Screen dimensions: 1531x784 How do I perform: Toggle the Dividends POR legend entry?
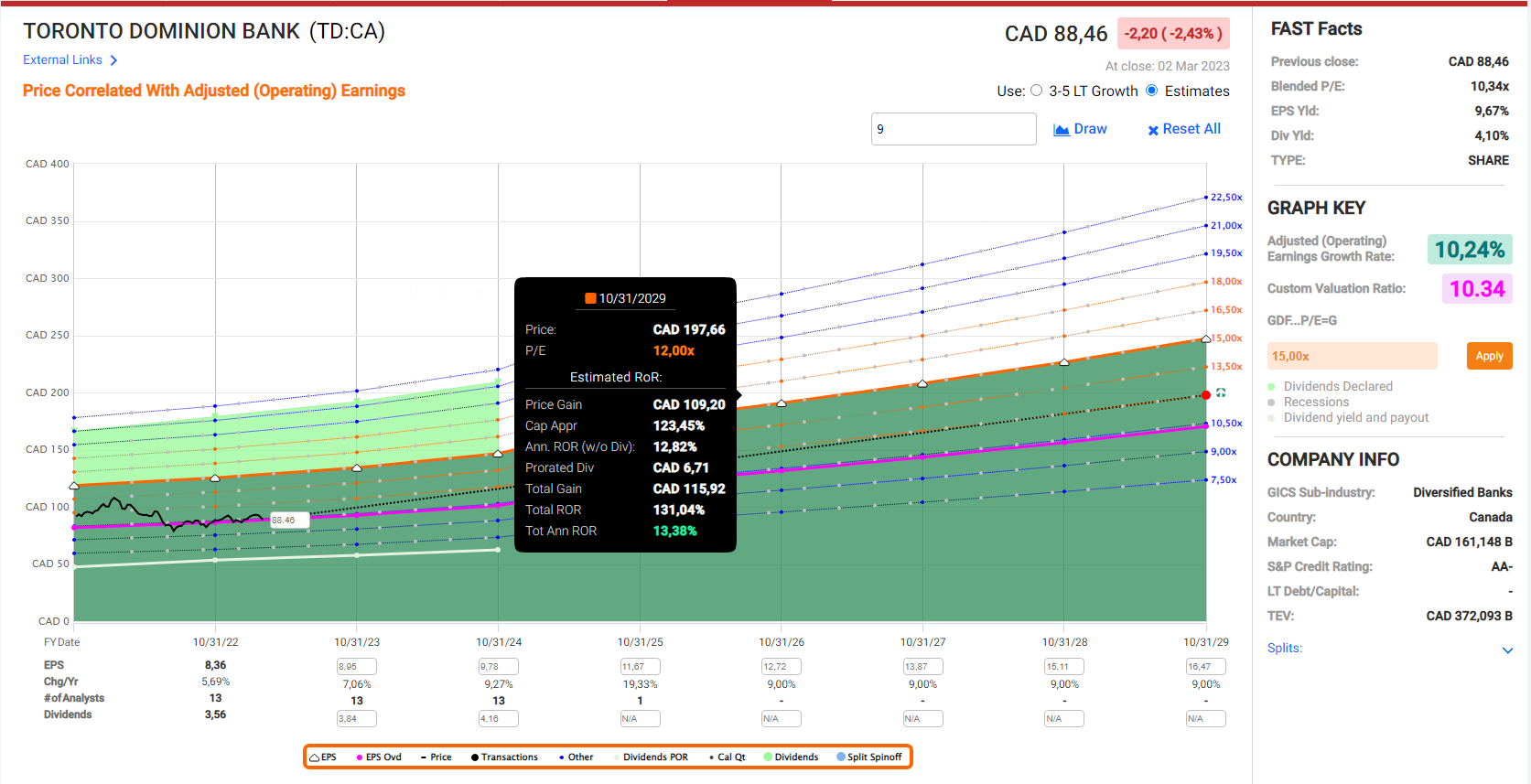click(653, 757)
